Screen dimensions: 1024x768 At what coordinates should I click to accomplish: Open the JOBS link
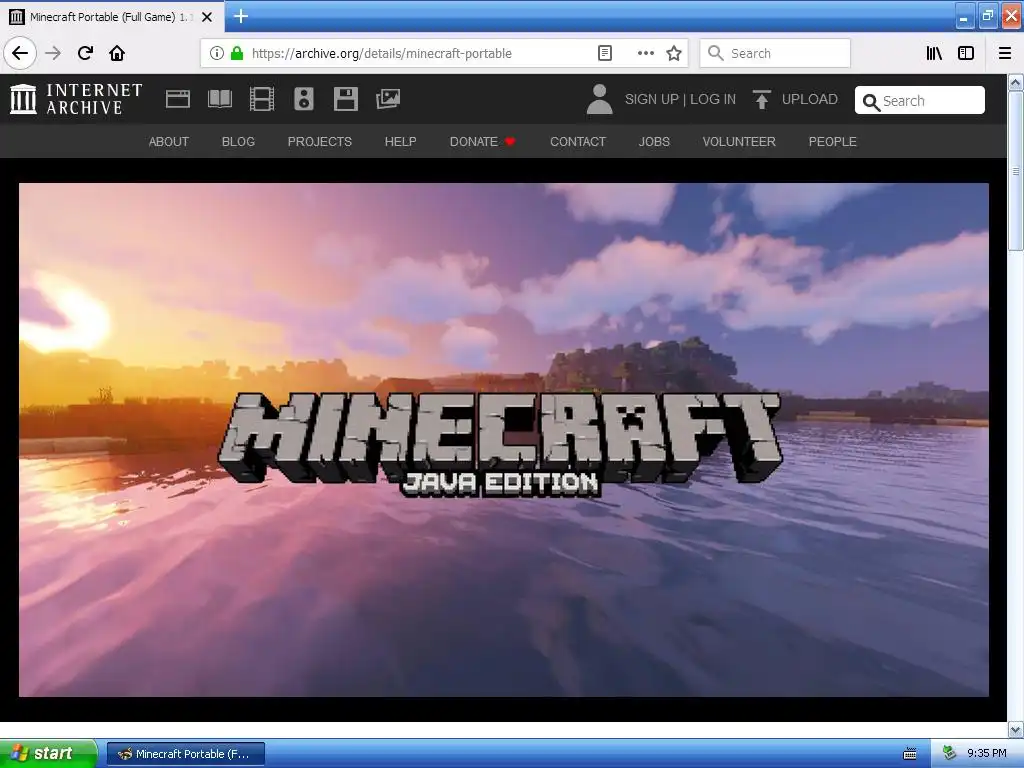click(x=654, y=142)
